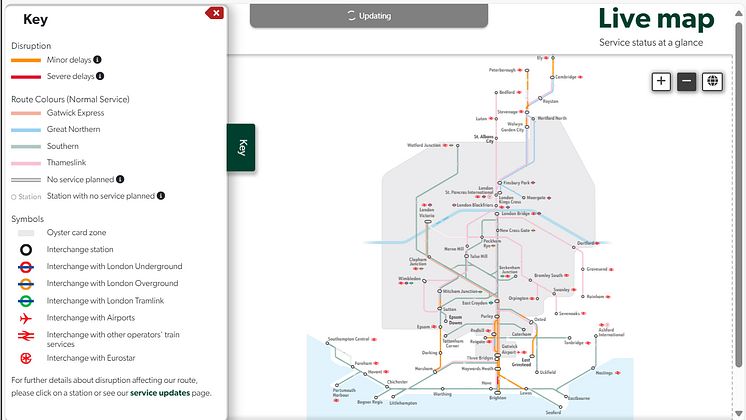Click the Interchange with Eurostar symbol
The image size is (746, 420).
[27, 357]
